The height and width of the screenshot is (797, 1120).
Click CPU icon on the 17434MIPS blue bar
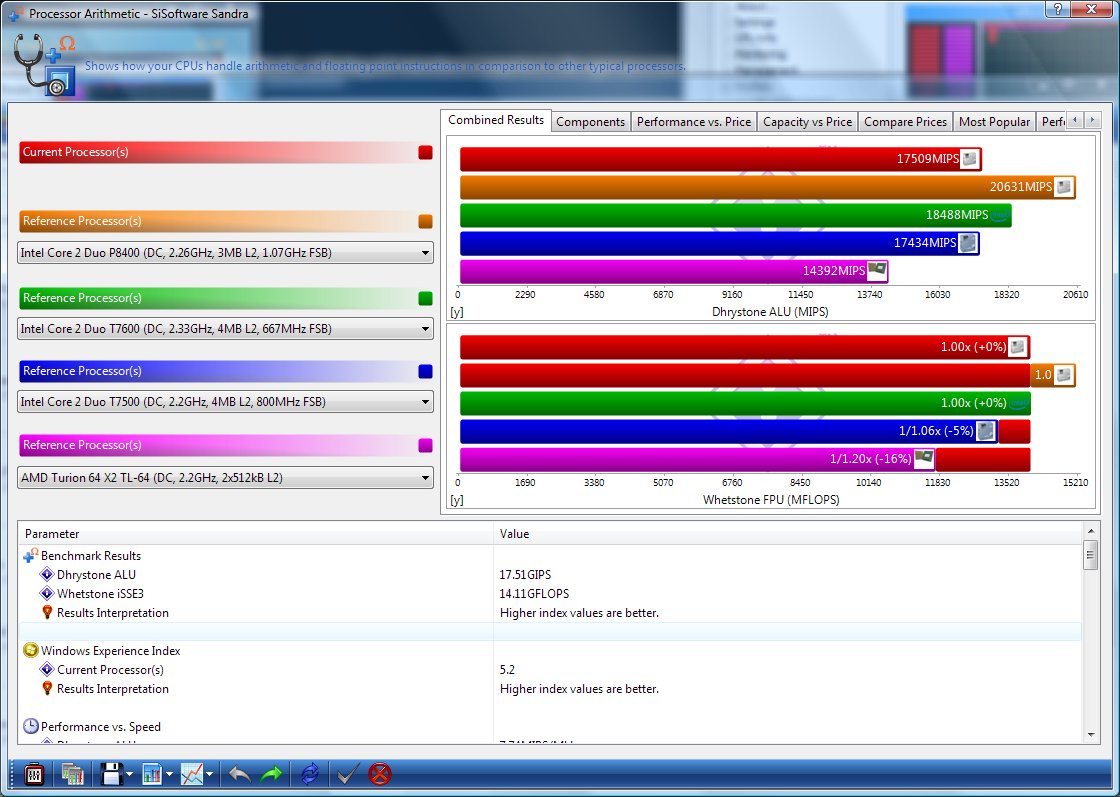[967, 244]
